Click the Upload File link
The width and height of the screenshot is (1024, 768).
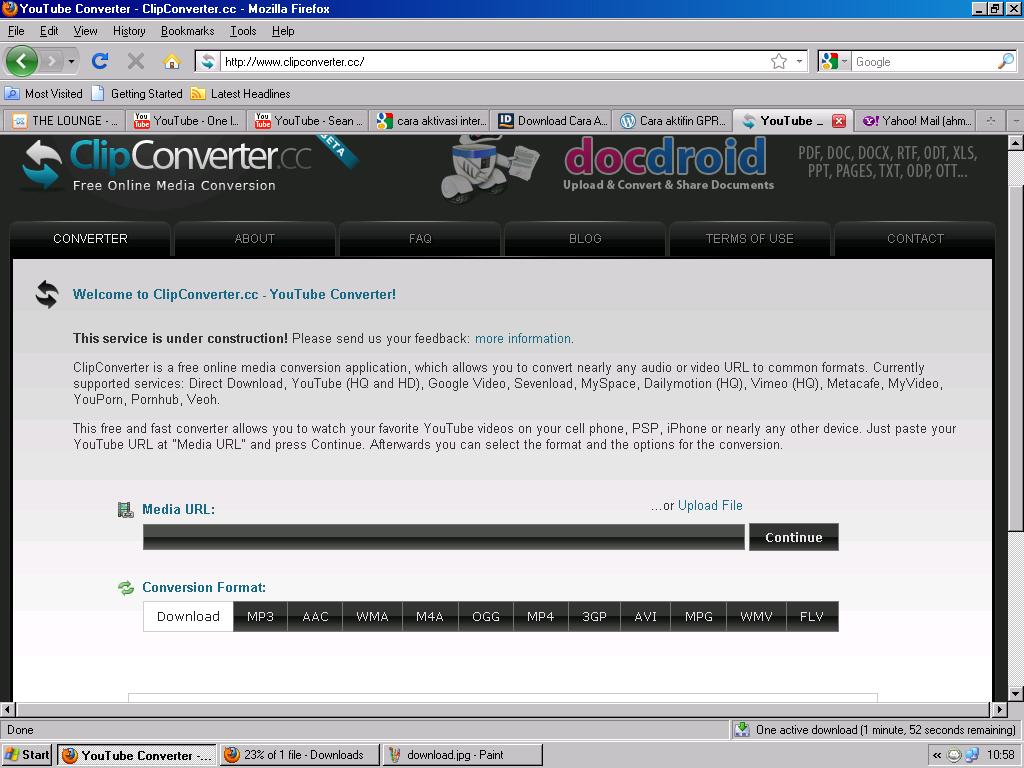(710, 505)
